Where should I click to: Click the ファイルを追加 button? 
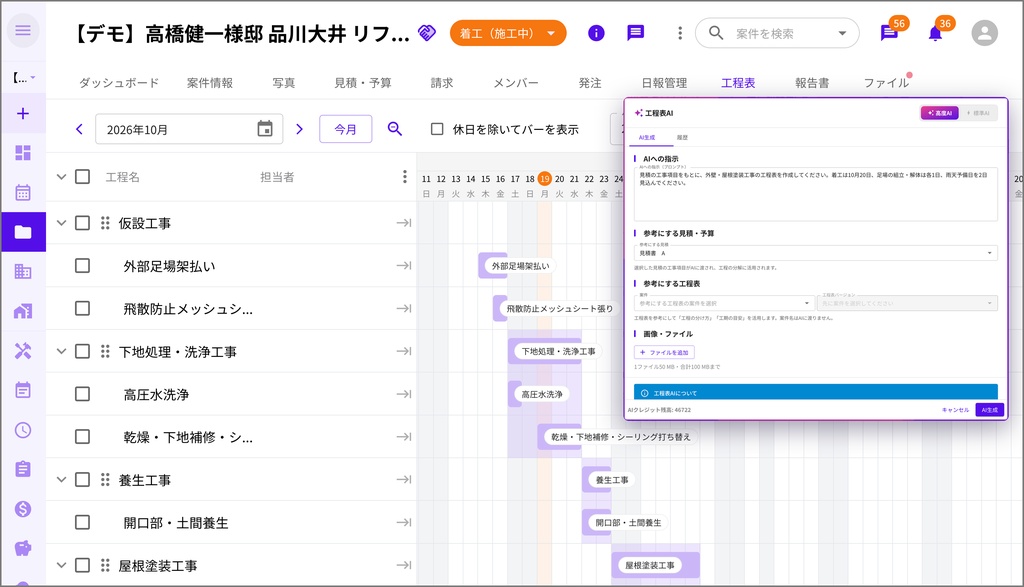point(664,353)
